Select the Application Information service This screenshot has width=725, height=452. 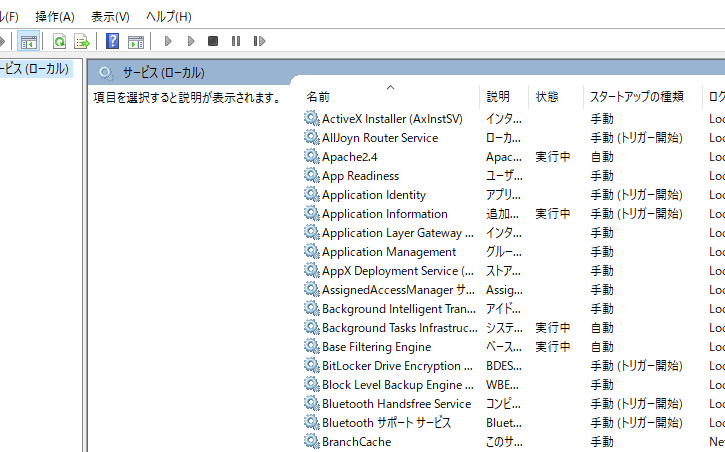(385, 214)
